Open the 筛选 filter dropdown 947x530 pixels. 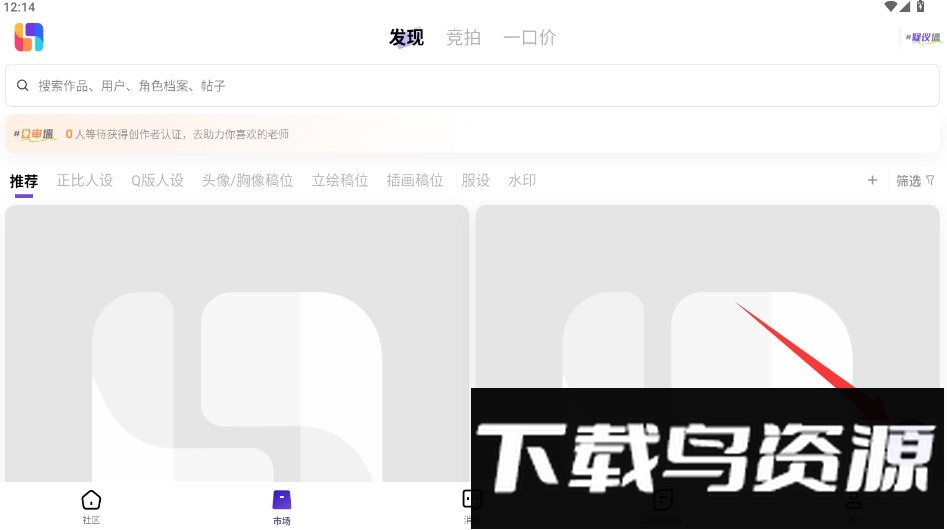pyautogui.click(x=915, y=181)
